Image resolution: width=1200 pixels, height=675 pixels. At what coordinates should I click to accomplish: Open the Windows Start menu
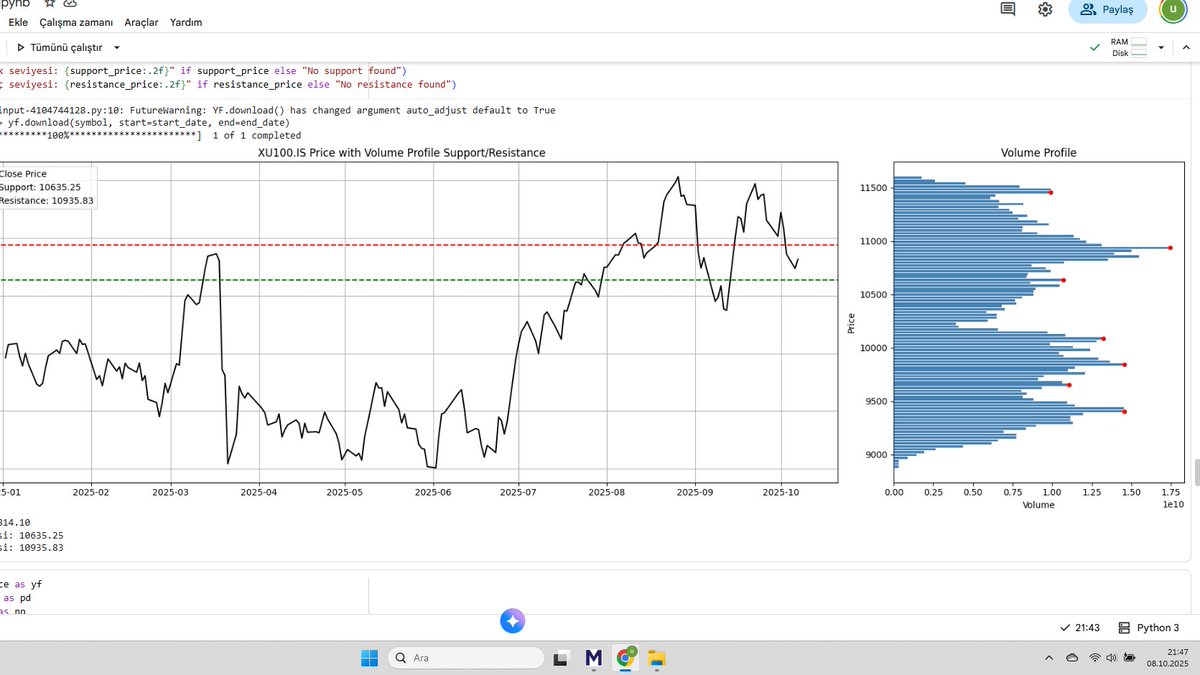coord(369,657)
